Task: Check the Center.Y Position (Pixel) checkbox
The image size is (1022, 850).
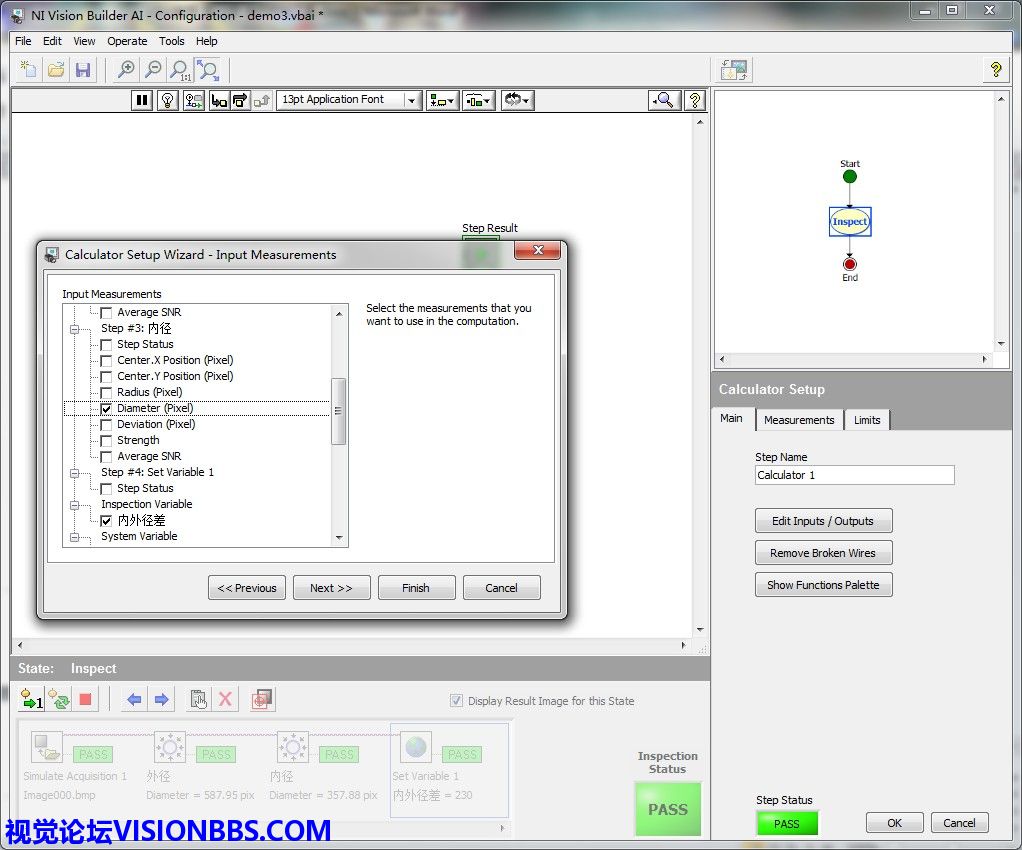Action: tap(106, 377)
